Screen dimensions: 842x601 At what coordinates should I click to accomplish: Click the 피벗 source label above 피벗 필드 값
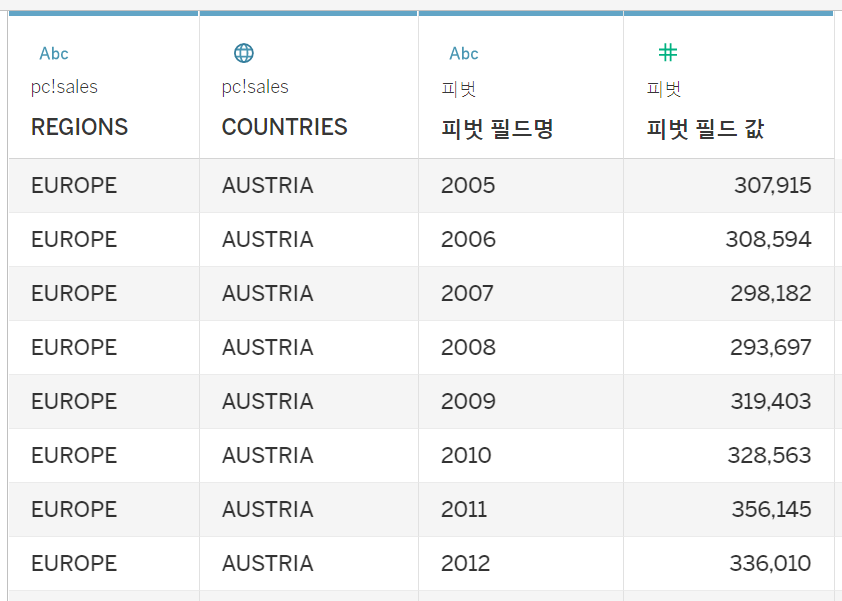pos(664,89)
